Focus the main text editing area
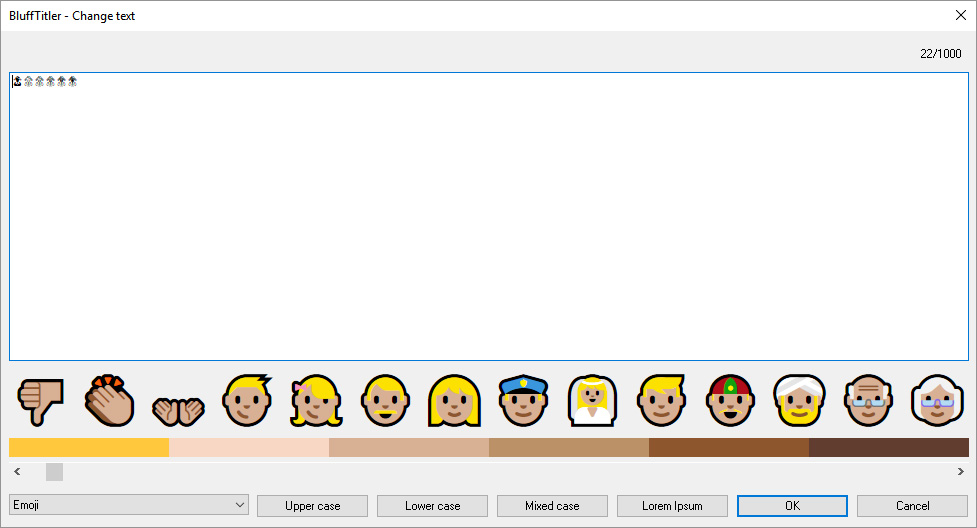 coord(489,216)
